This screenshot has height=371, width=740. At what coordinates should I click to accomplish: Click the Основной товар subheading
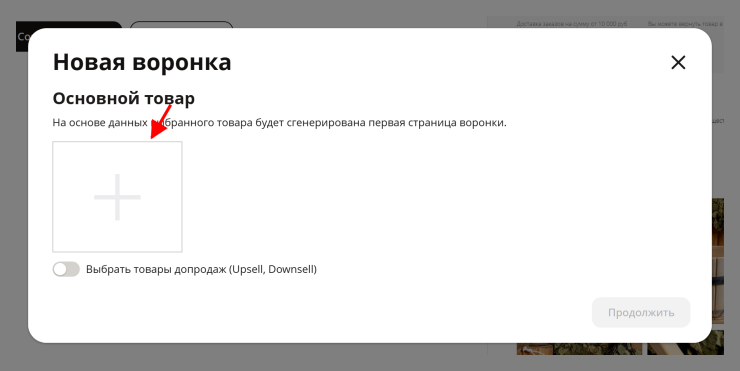tap(124, 99)
